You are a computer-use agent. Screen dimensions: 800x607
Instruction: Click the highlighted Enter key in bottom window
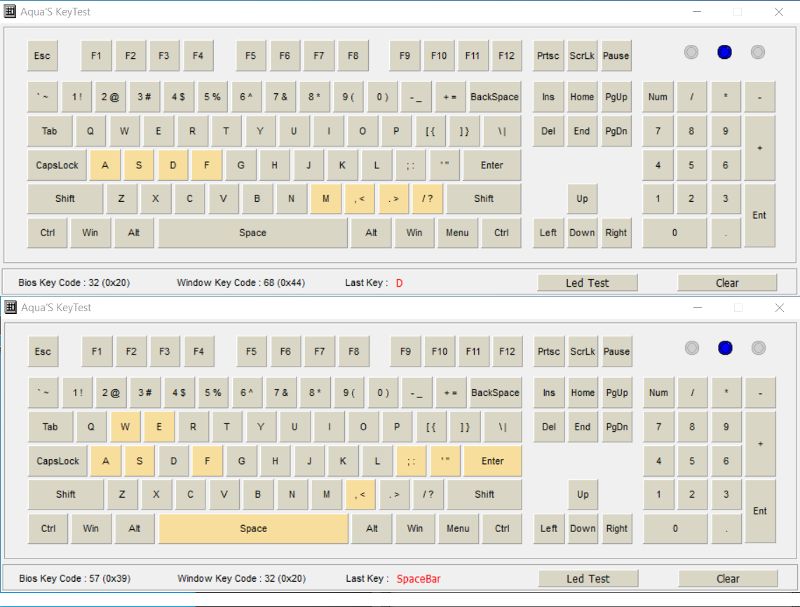[x=492, y=461]
